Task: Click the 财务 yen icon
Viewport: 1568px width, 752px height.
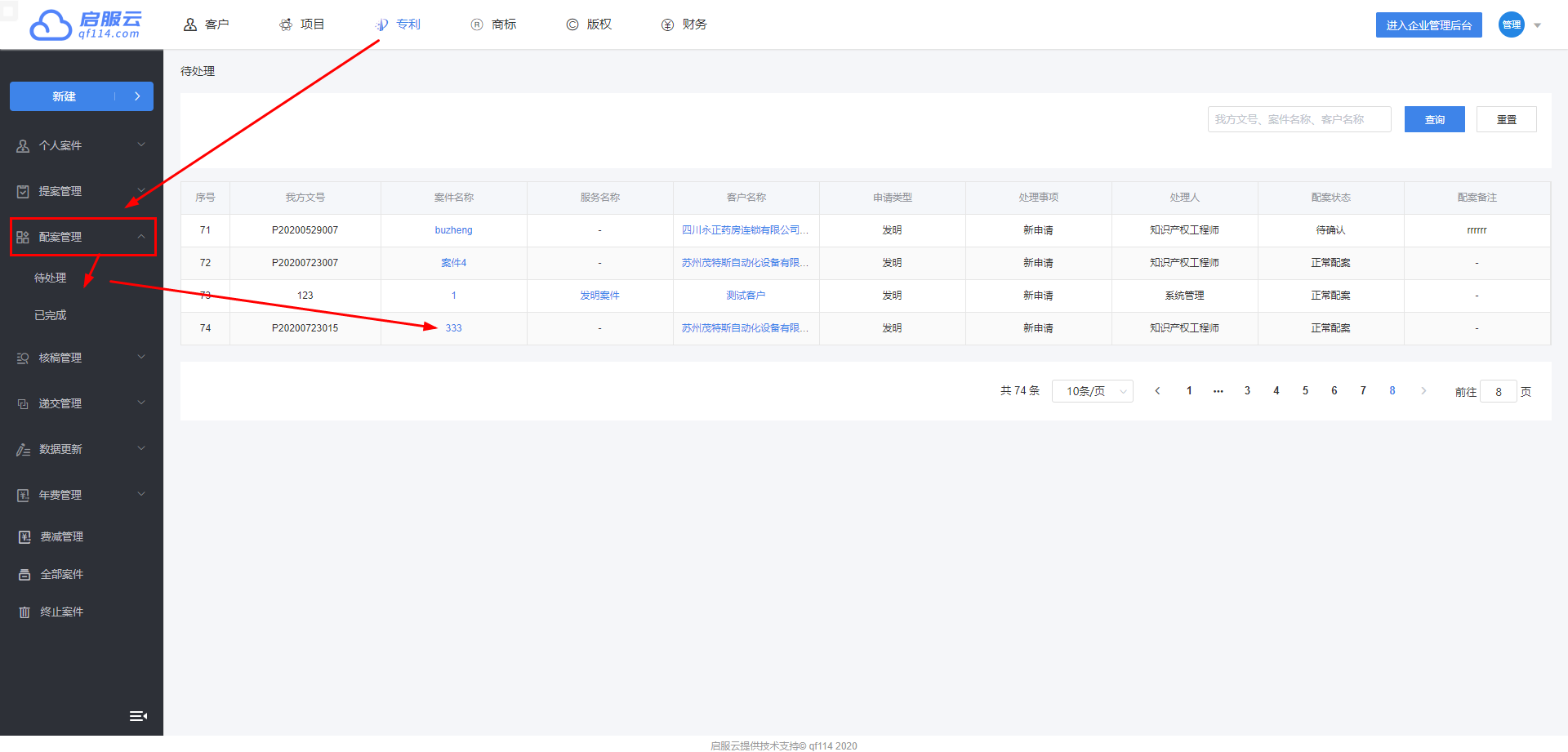Action: 667,24
